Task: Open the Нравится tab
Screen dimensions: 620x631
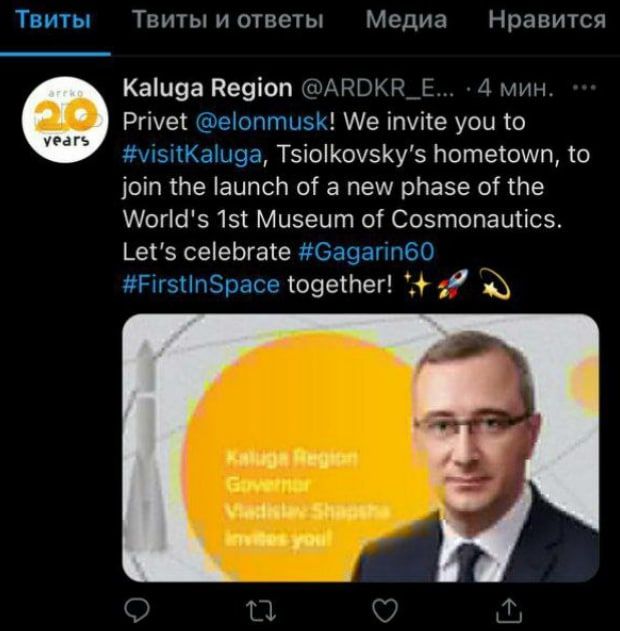Action: pos(547,19)
